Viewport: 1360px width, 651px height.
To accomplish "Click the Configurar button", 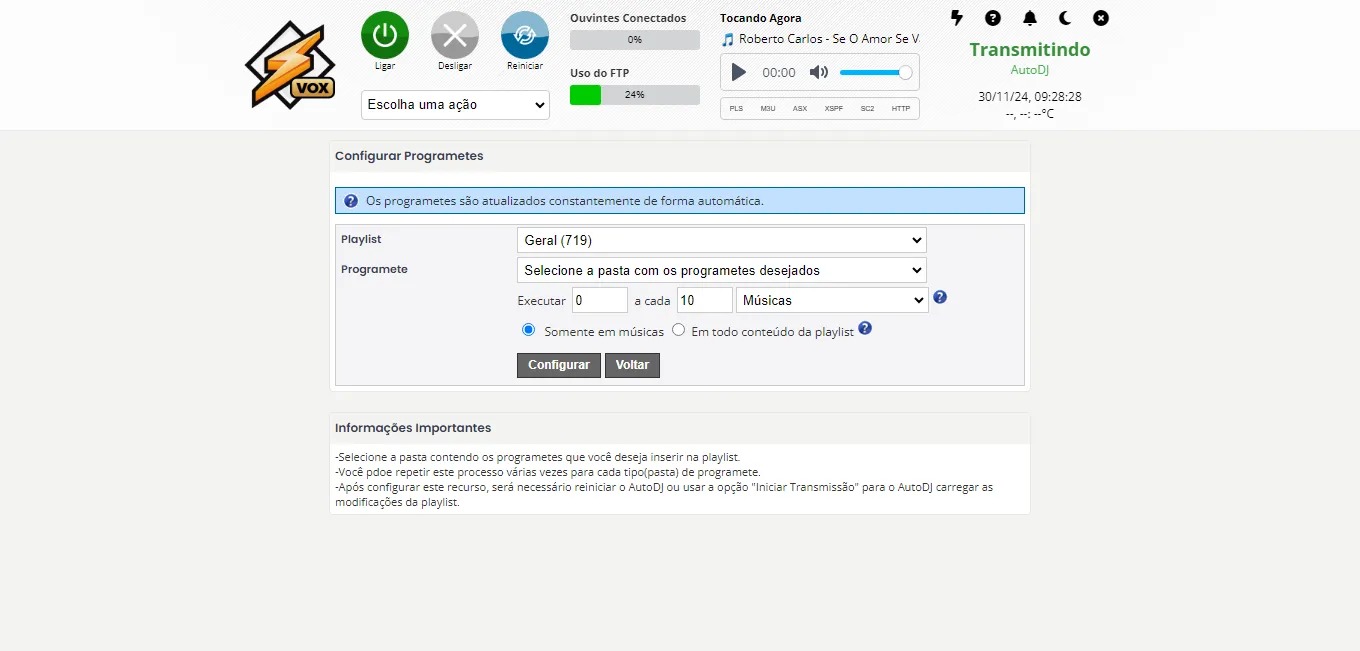I will pos(558,365).
